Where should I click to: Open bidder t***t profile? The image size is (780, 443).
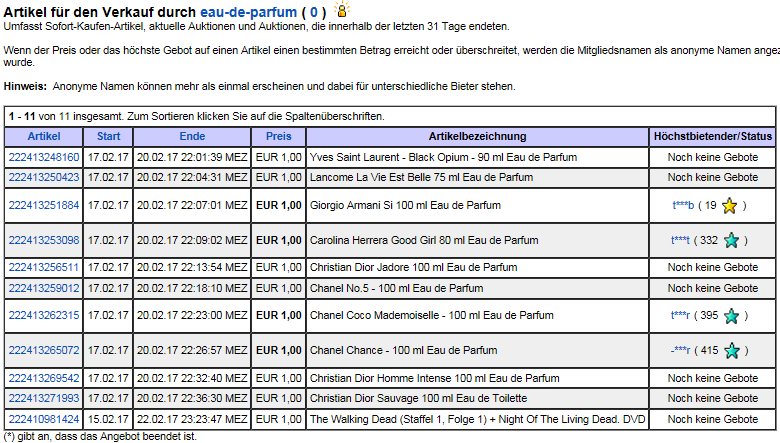coord(680,240)
